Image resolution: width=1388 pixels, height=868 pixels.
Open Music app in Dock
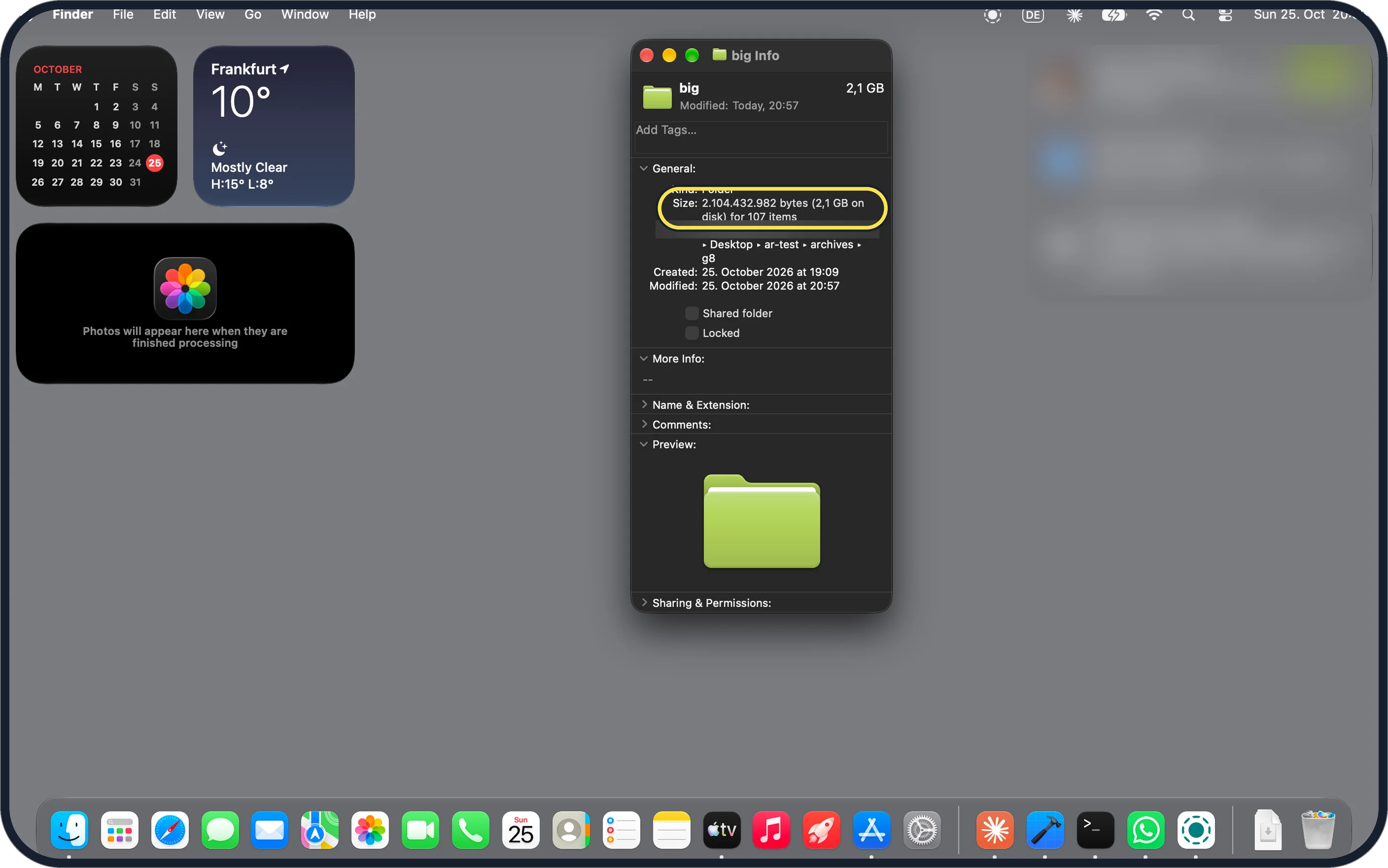tap(771, 830)
